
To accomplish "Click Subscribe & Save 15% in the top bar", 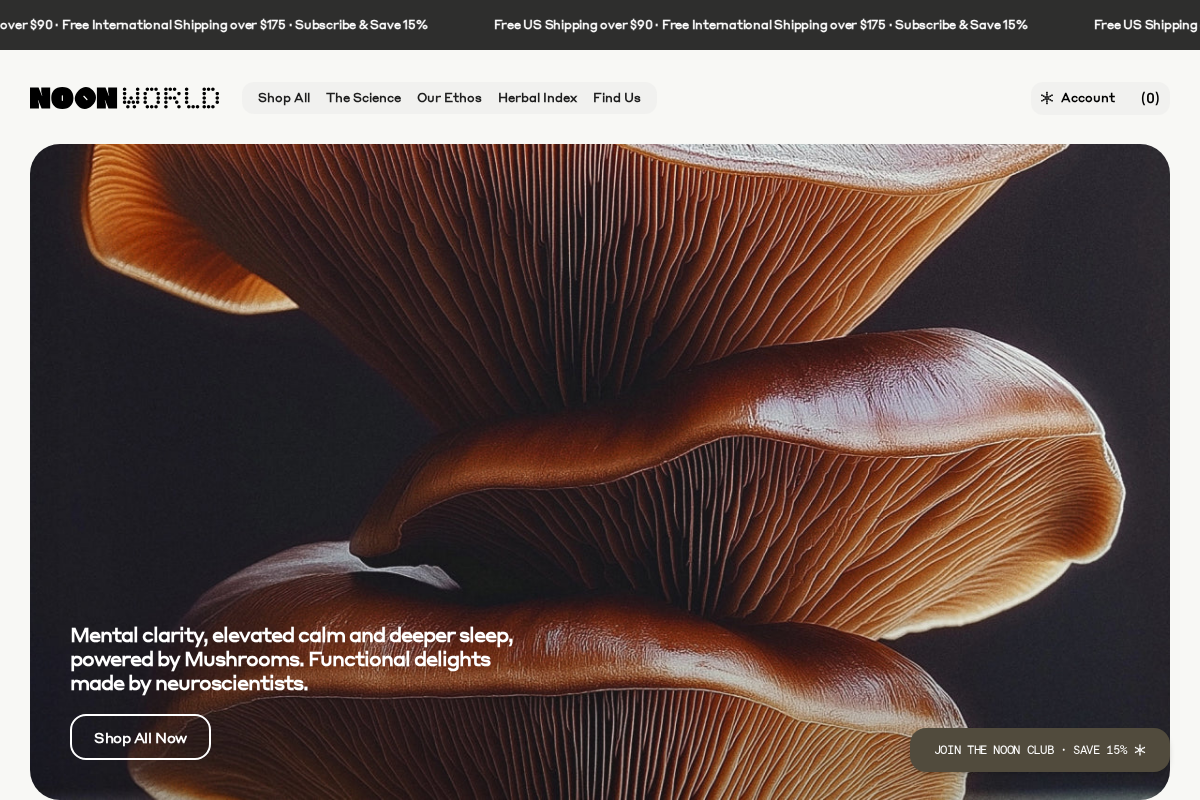I will click(961, 25).
